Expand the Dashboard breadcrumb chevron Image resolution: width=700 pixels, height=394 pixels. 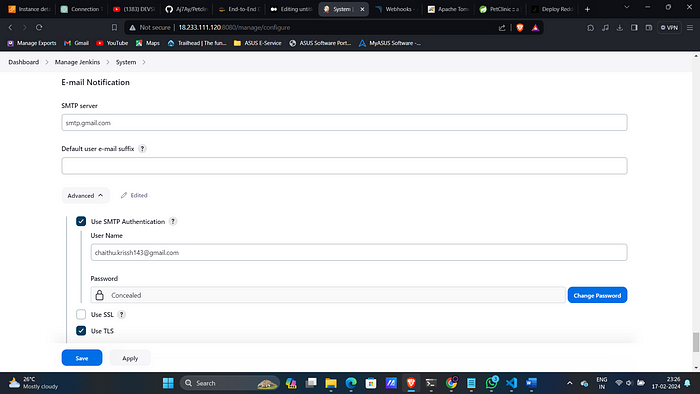point(46,62)
